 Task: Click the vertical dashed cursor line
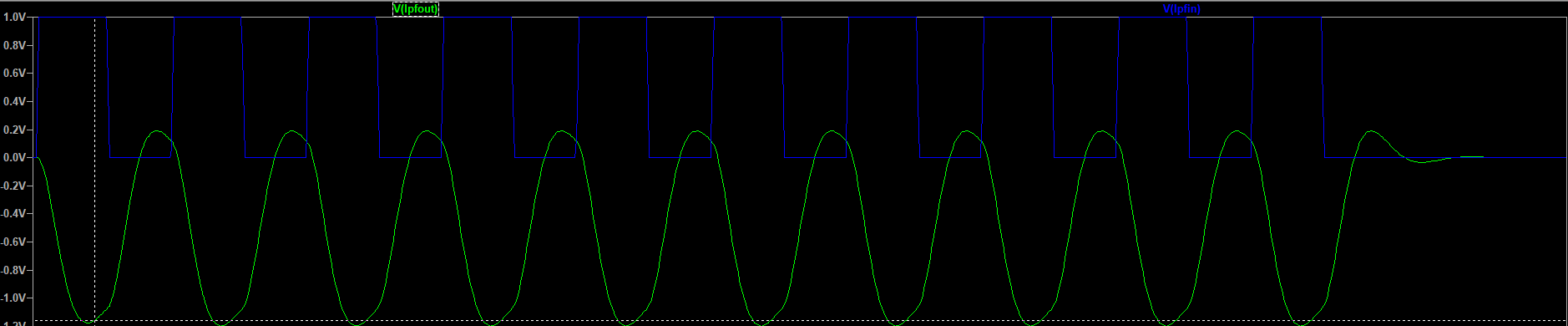click(94, 167)
